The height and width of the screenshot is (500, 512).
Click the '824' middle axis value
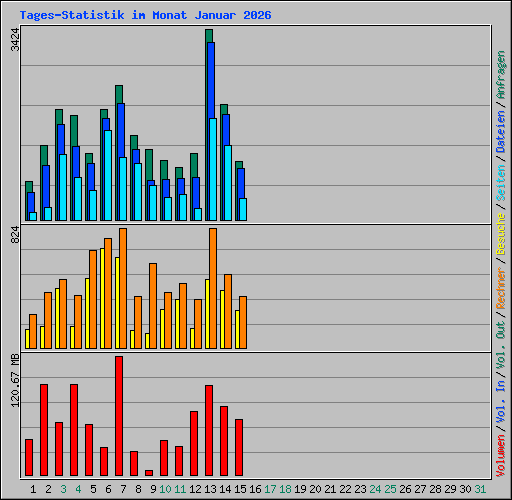pyautogui.click(x=15, y=234)
